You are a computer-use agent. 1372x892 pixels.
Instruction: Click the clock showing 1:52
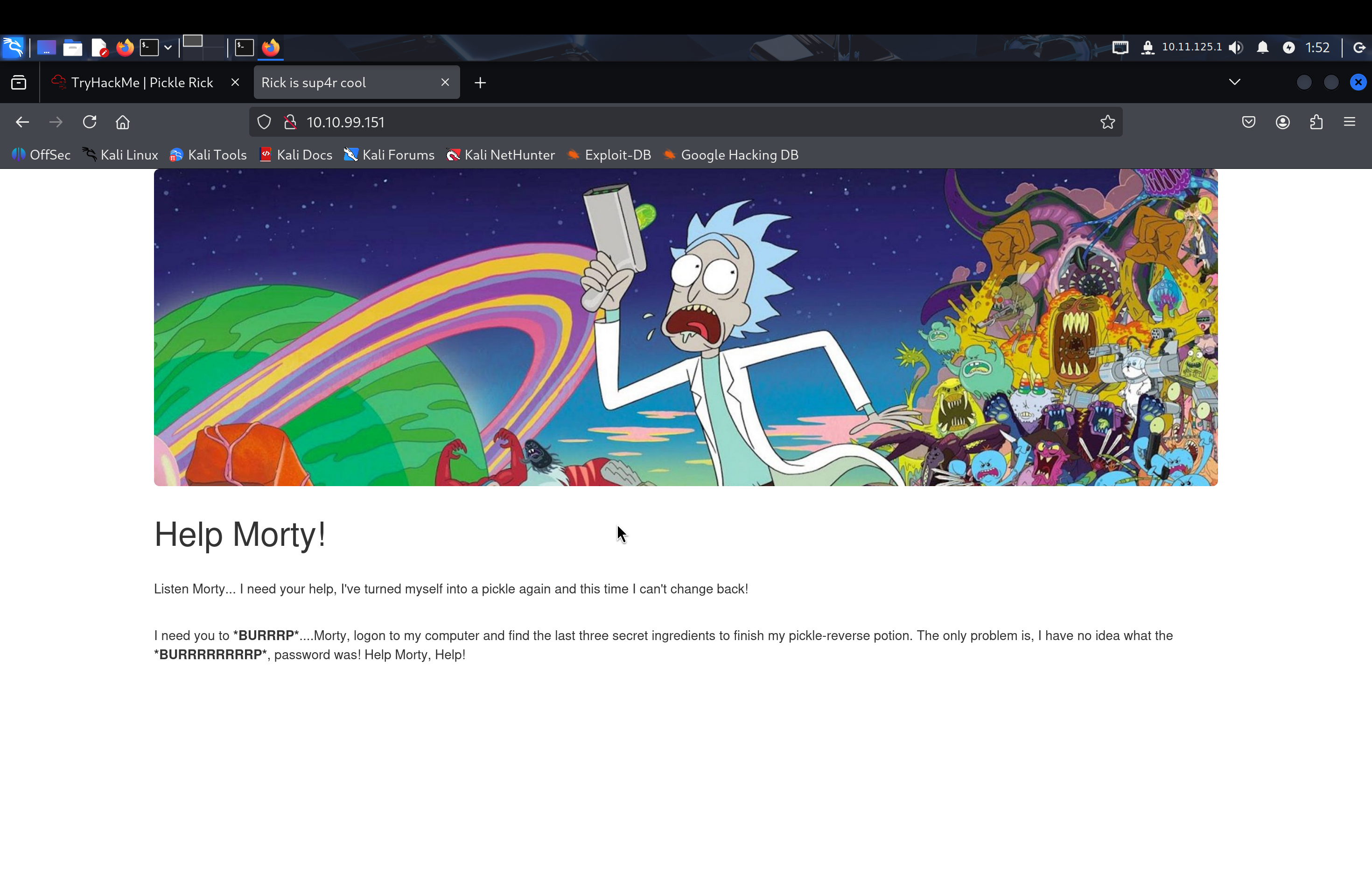click(x=1317, y=47)
